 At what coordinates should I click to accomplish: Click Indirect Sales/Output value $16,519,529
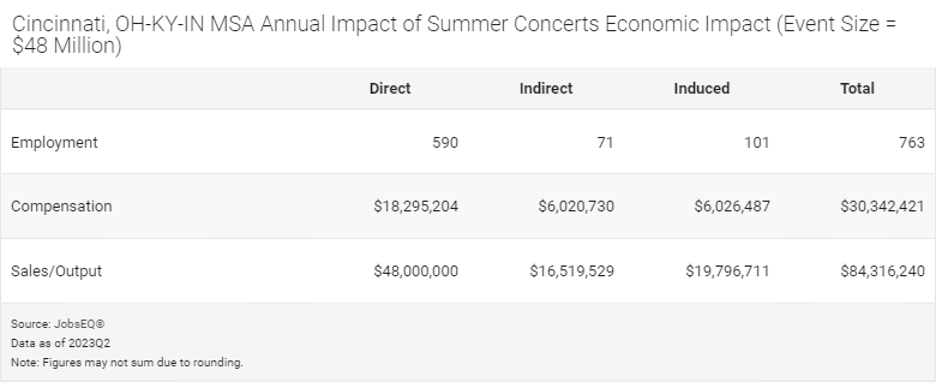tap(572, 271)
